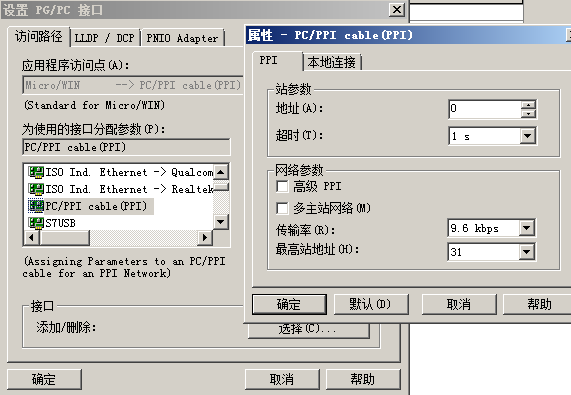
Task: Open the 最高站地址(H) dropdown
Action: click(527, 252)
